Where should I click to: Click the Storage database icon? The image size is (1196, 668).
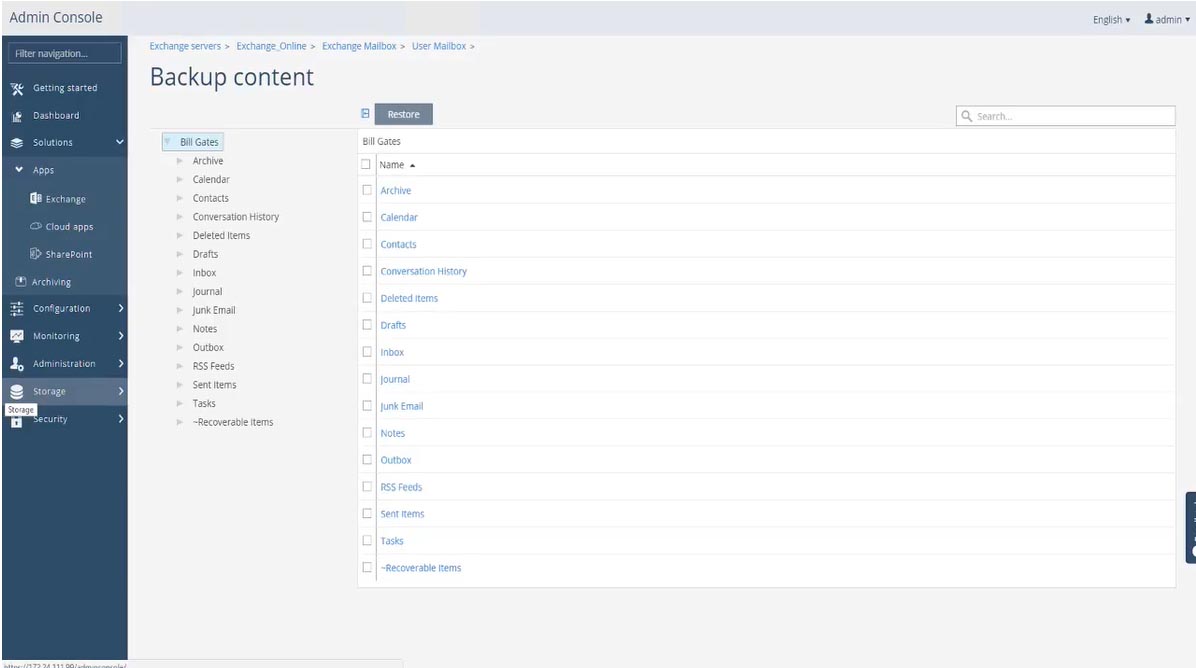pyautogui.click(x=17, y=391)
